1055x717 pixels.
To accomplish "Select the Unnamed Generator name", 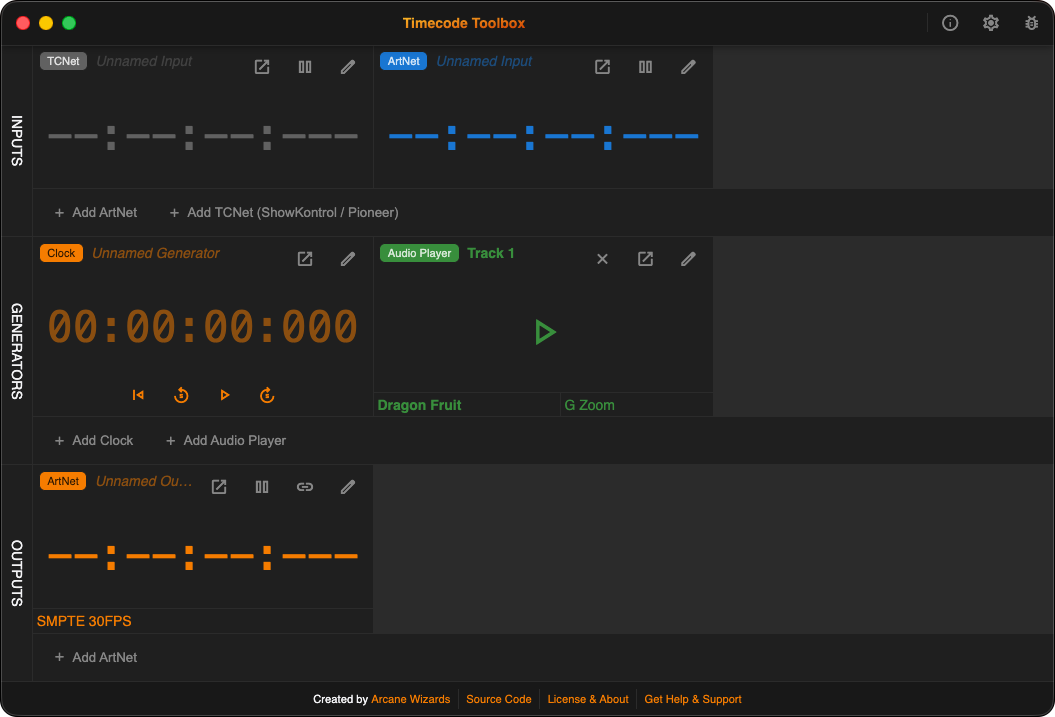I will click(156, 253).
